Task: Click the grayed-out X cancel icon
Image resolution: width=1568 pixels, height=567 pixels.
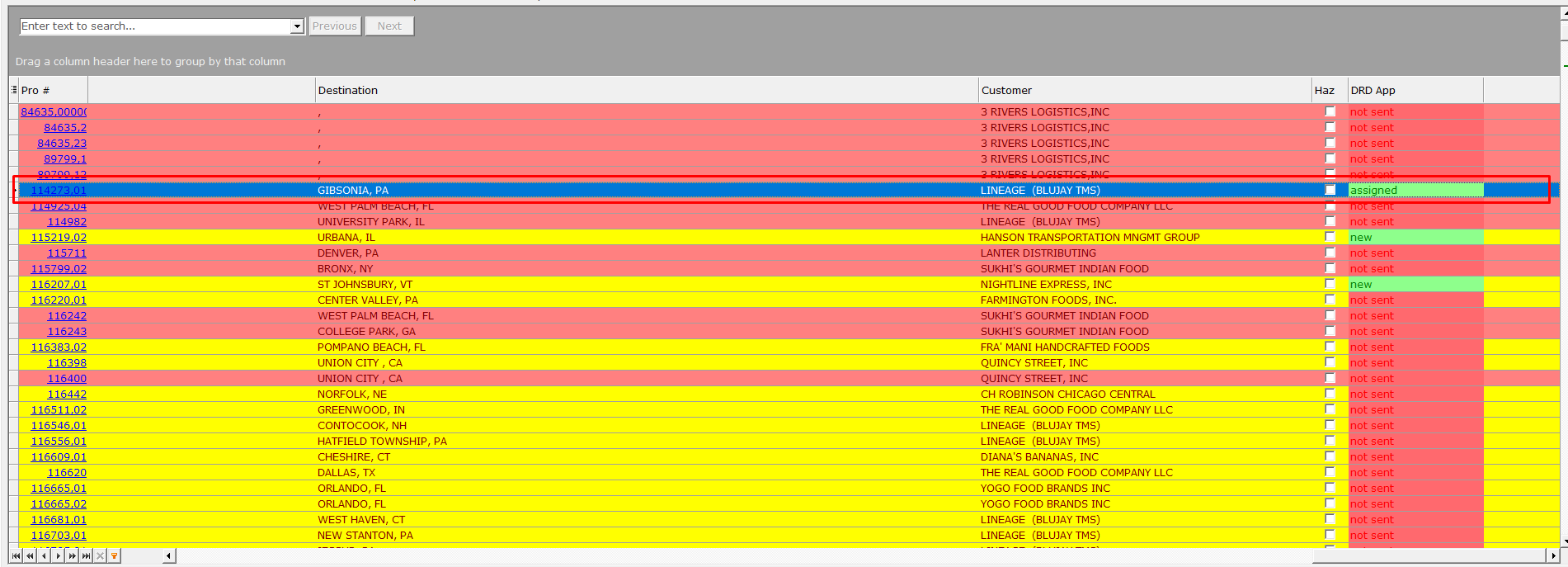Action: tap(101, 556)
